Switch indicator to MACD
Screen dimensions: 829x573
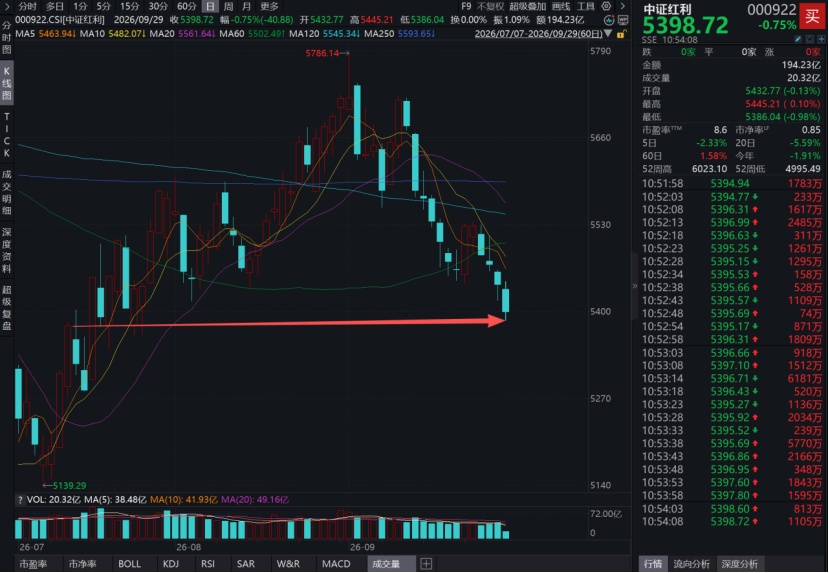[x=336, y=564]
